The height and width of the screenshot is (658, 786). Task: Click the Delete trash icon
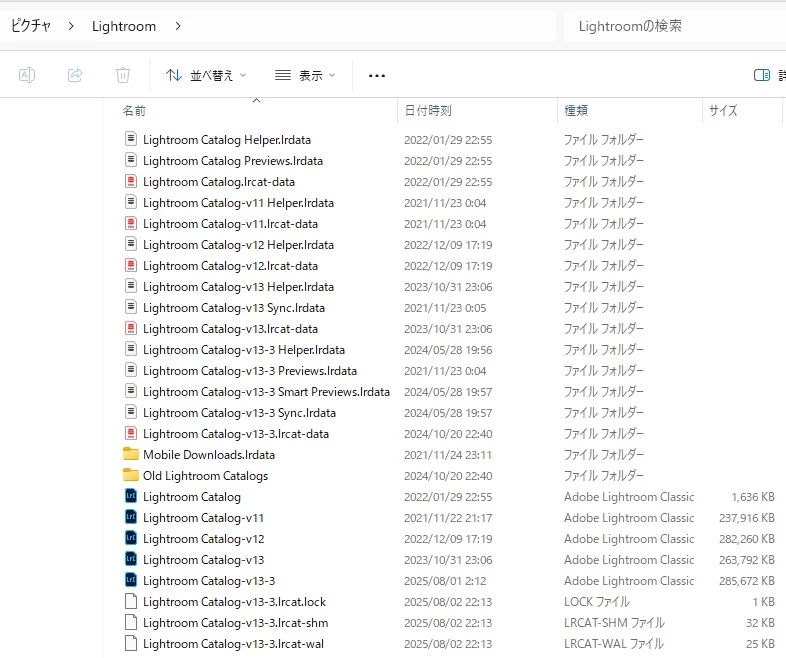(123, 75)
